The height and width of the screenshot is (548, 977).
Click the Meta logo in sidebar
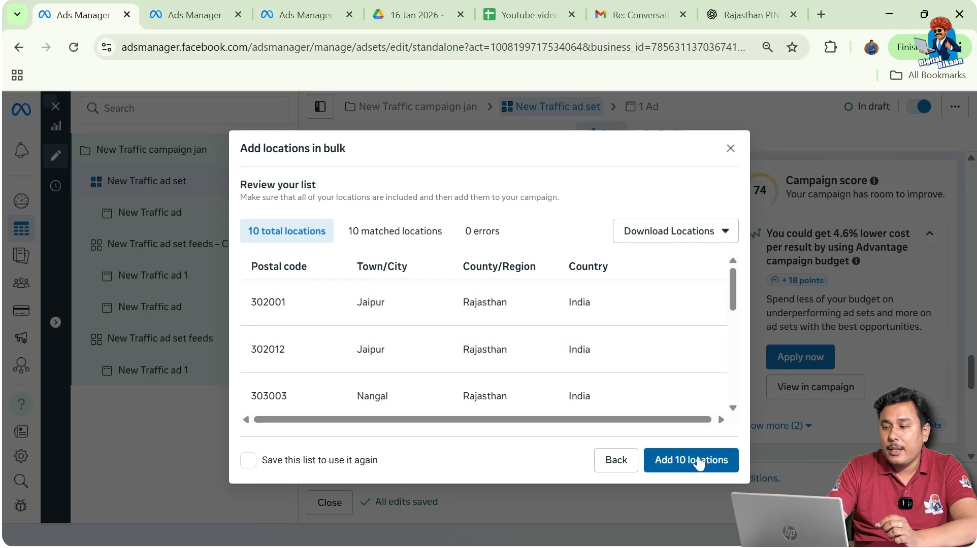click(21, 109)
